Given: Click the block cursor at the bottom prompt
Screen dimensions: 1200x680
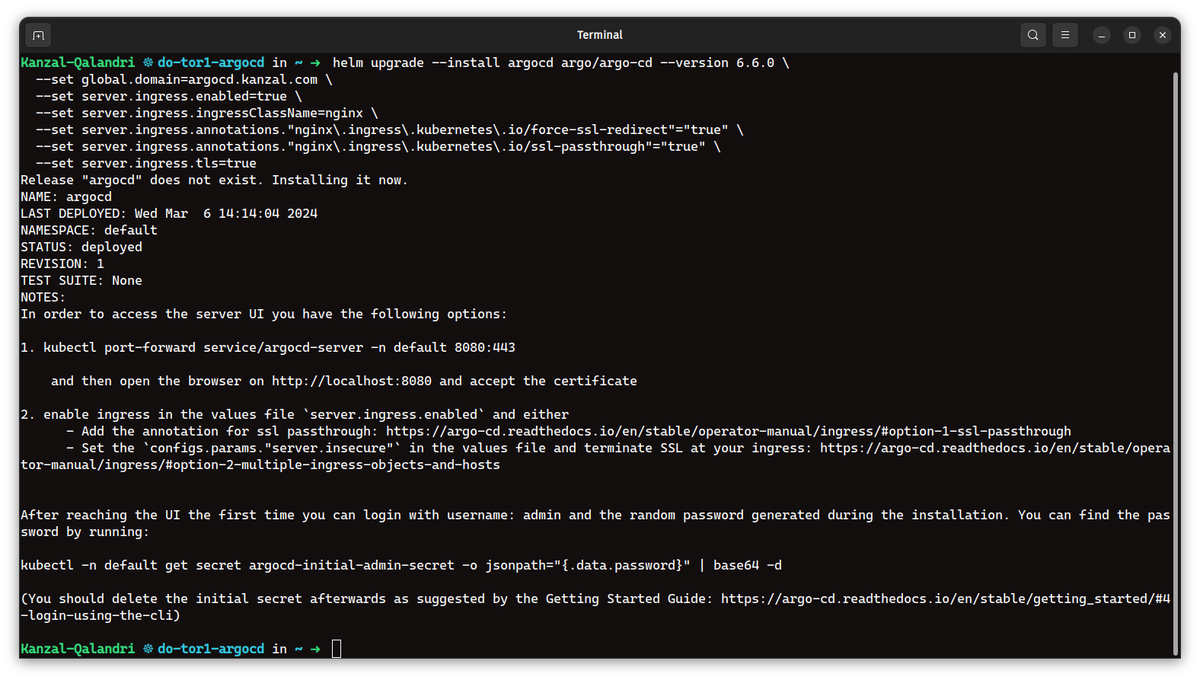Looking at the screenshot, I should [x=336, y=649].
